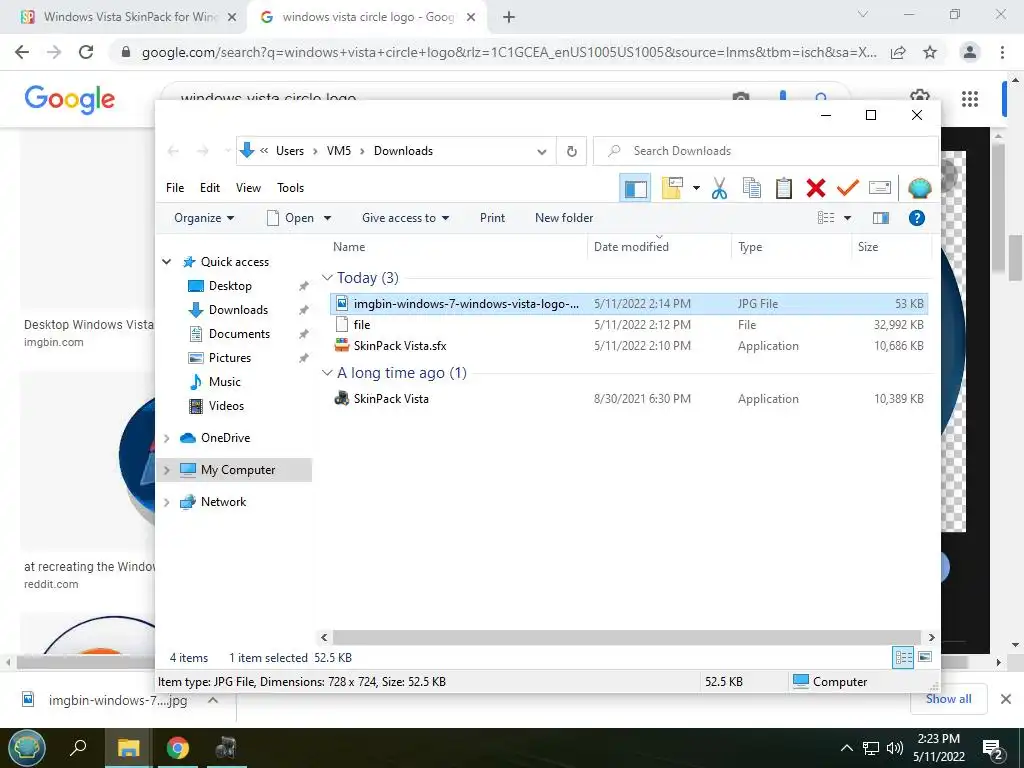Collapse the A long time ago group
The width and height of the screenshot is (1024, 768).
tap(327, 373)
